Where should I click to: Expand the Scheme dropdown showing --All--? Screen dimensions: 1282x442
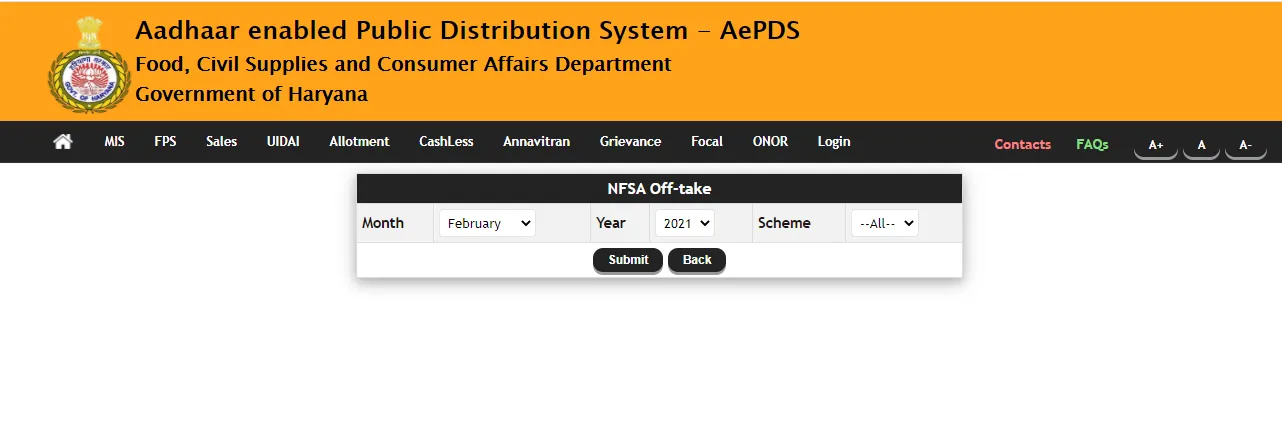pyautogui.click(x=885, y=223)
